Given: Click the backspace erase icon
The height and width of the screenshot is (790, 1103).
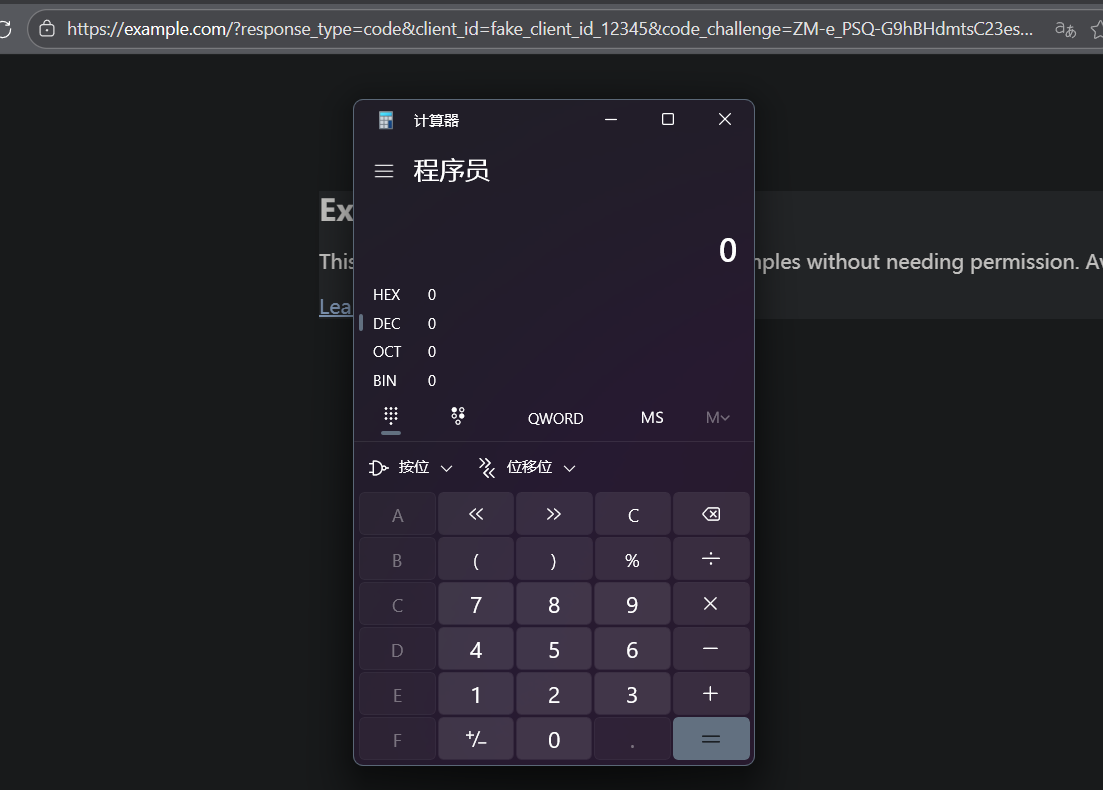Looking at the screenshot, I should click(x=711, y=513).
